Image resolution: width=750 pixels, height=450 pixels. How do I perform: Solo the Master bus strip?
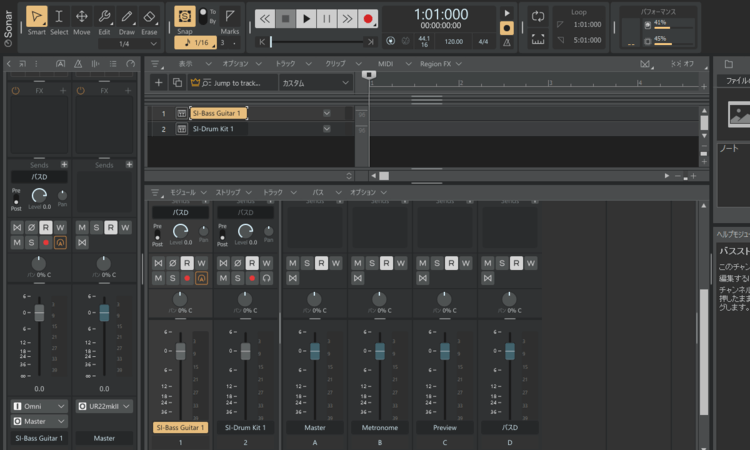point(307,263)
